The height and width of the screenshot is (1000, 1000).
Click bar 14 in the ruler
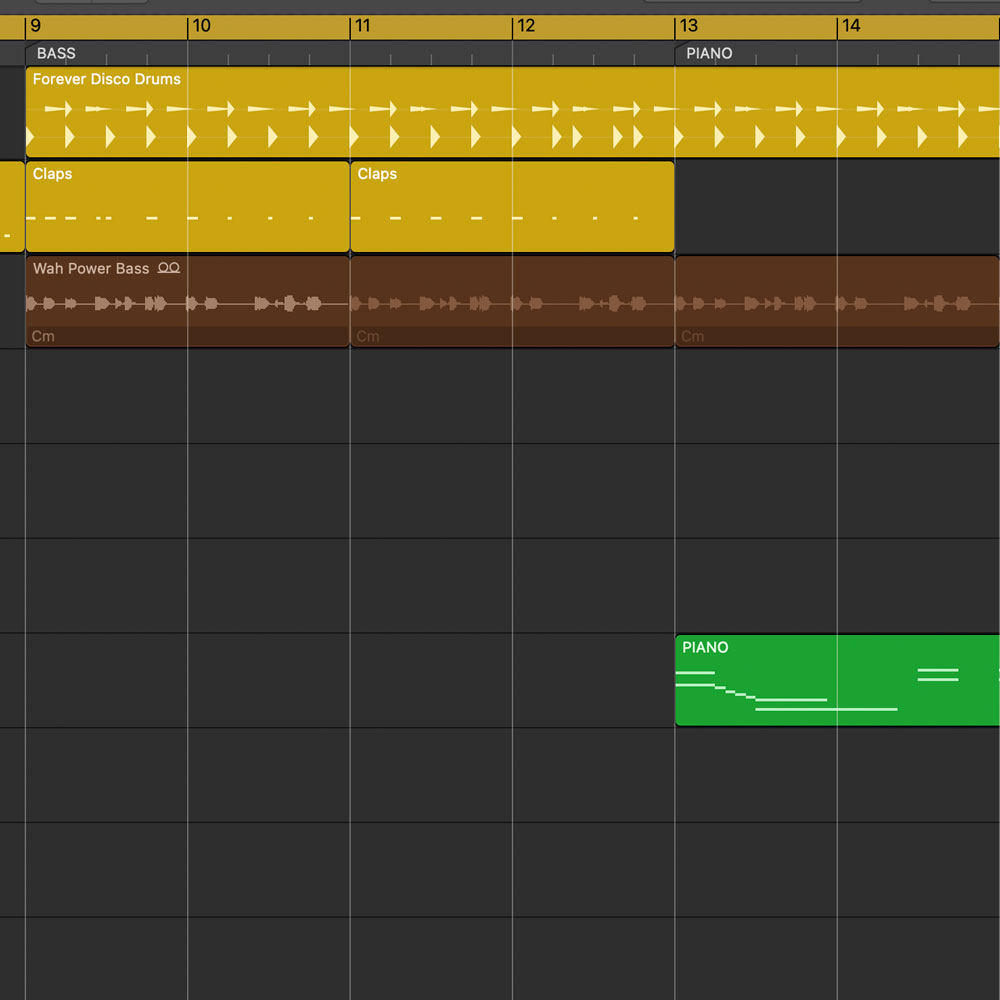pyautogui.click(x=851, y=26)
